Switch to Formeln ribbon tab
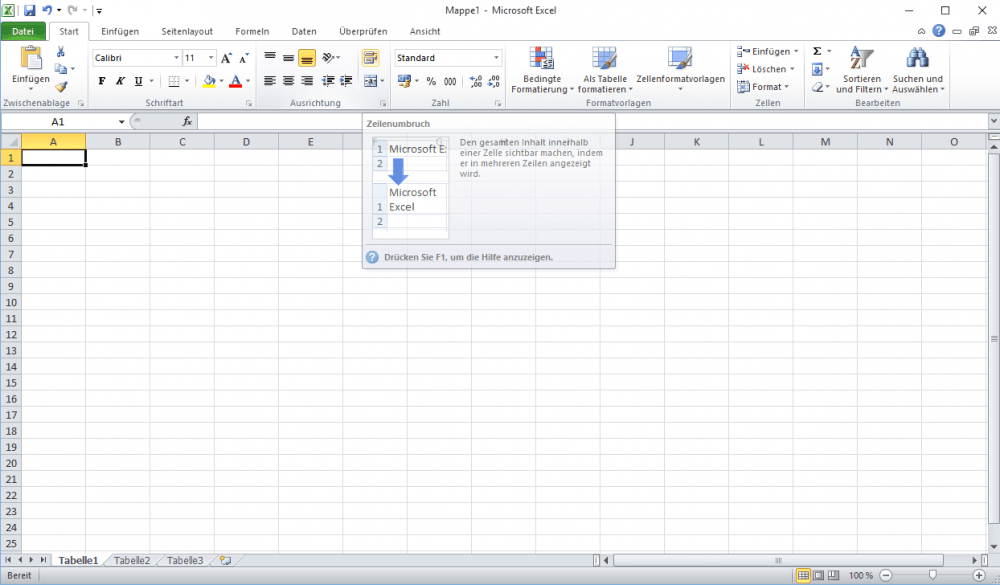The image size is (1000, 585). (x=252, y=31)
